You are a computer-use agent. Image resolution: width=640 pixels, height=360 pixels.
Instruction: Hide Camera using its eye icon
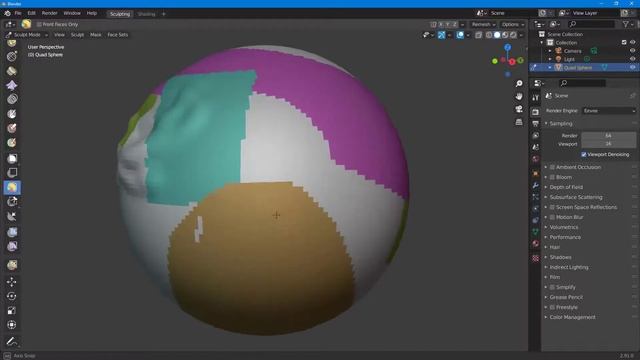633,51
